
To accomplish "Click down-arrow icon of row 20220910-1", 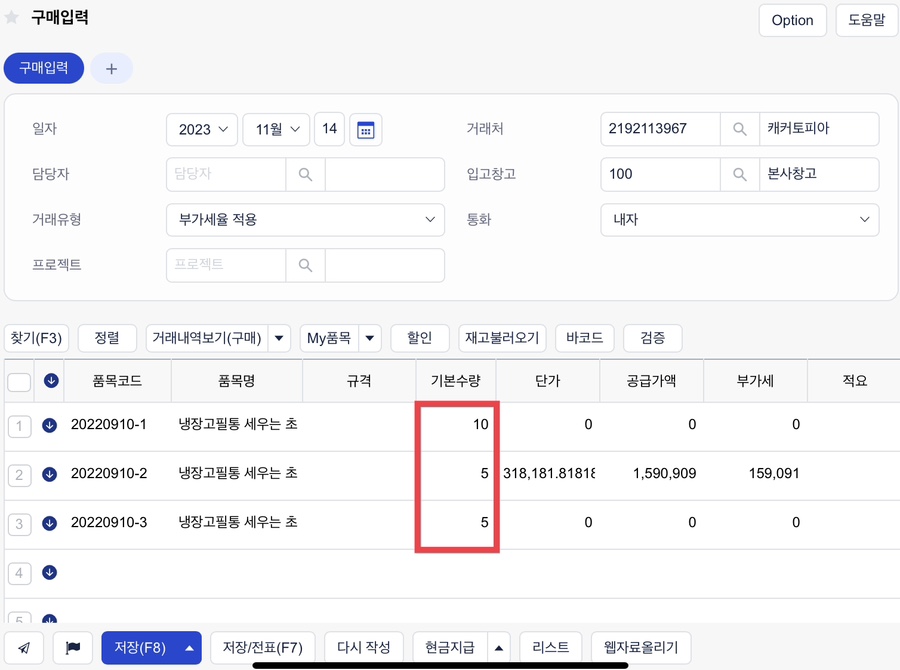I will click(x=49, y=425).
